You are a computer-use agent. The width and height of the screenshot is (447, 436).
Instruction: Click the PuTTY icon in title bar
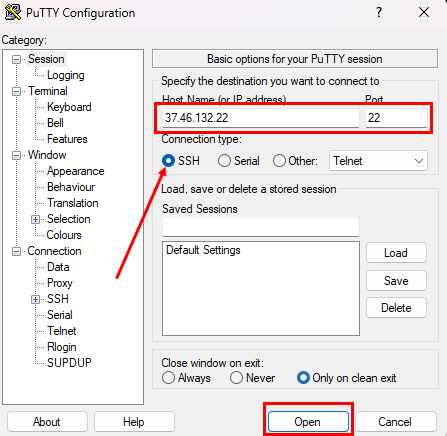coord(13,12)
